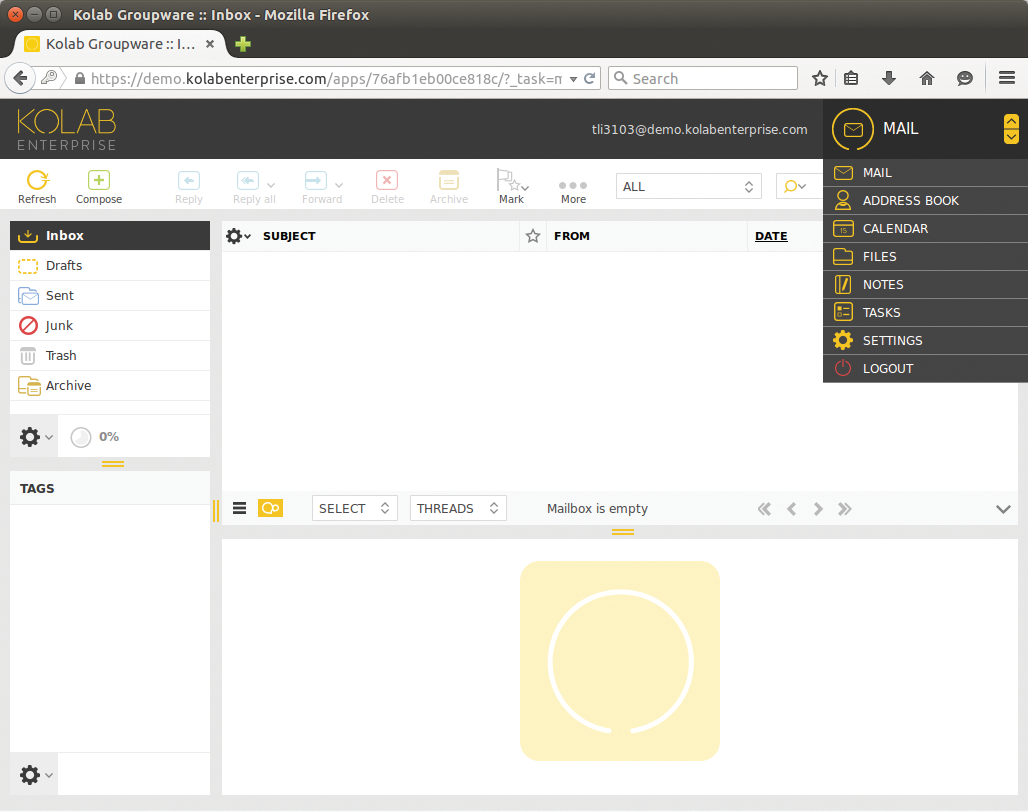Expand the THREADS dropdown
Viewport: 1028px width, 812px height.
point(457,508)
